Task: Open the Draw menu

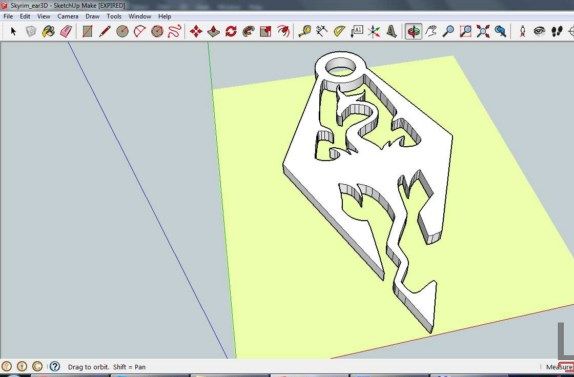Action: 92,16
